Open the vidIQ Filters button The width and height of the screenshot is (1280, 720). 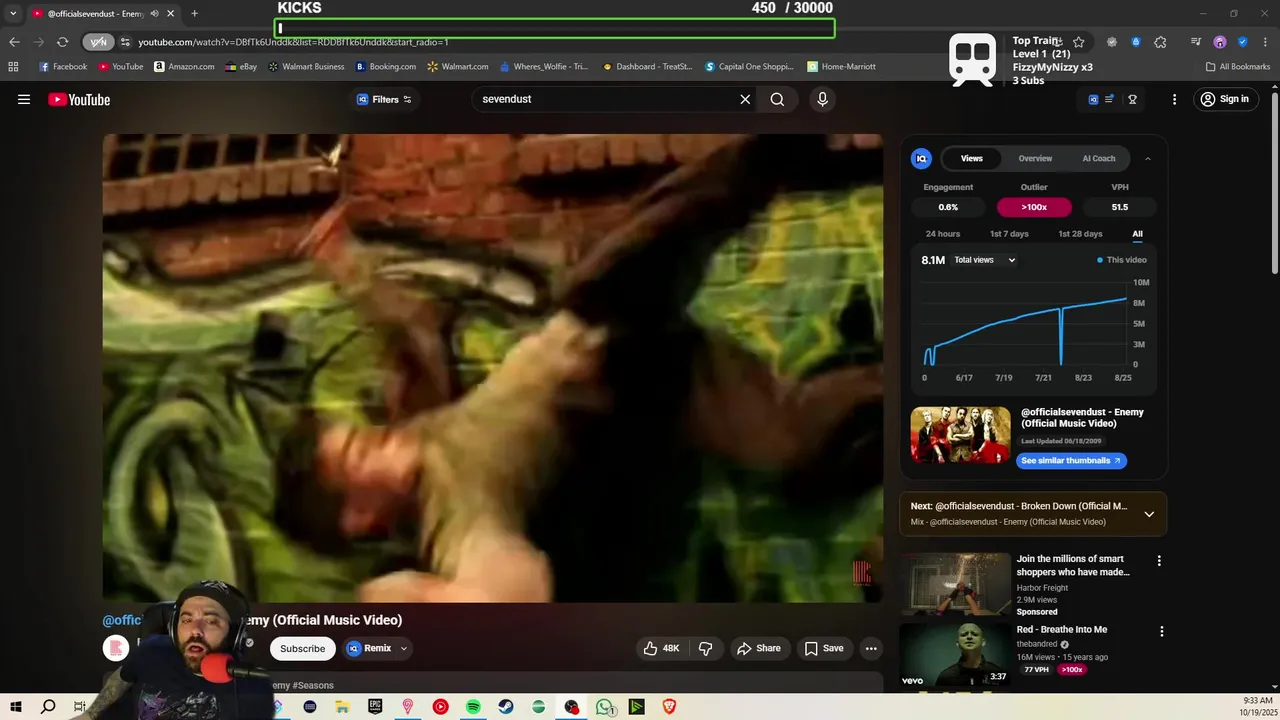pyautogui.click(x=385, y=99)
